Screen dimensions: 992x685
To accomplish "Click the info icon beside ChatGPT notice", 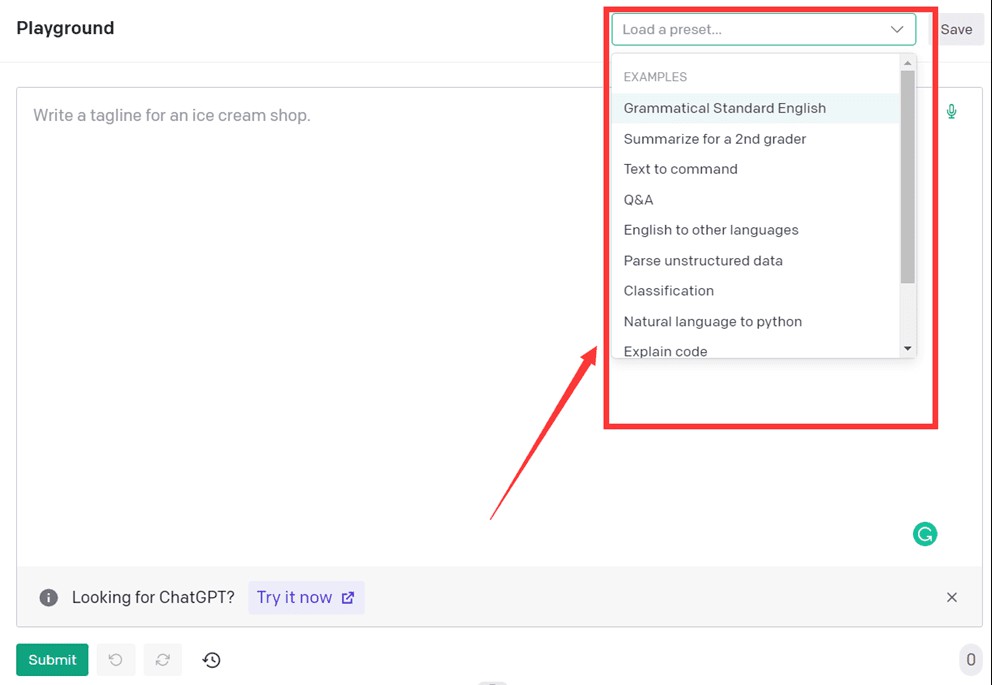I will pos(48,597).
